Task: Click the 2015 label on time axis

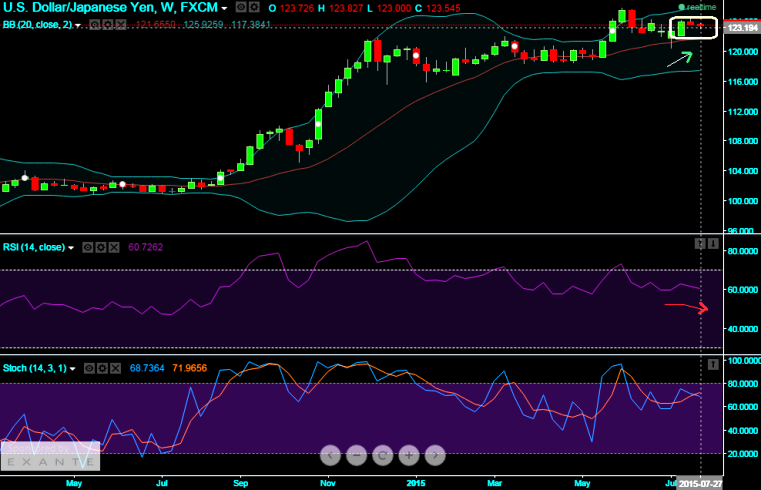Action: (416, 483)
